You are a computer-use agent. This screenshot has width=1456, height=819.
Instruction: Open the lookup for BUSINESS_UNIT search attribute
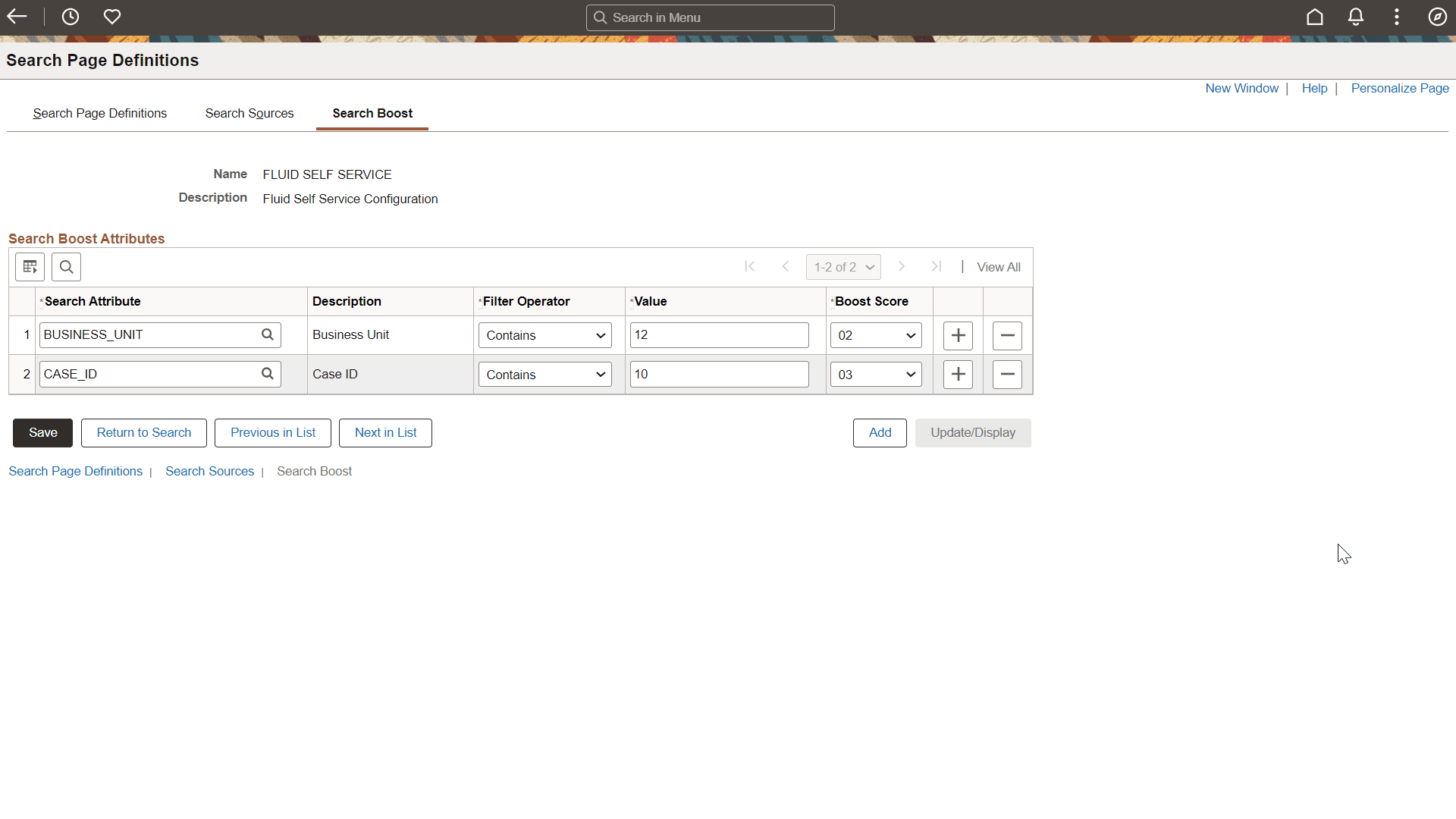click(268, 334)
